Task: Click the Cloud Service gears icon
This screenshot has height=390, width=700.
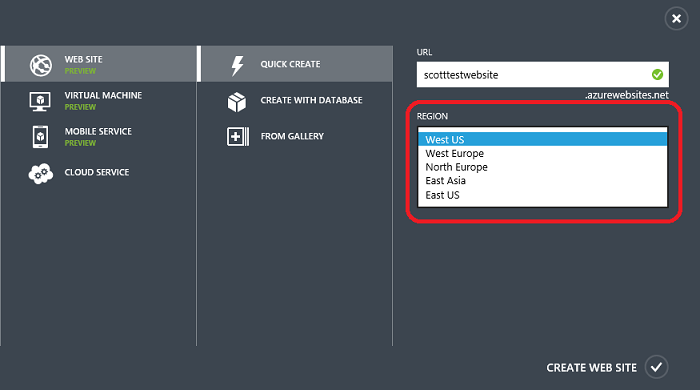Action: tap(41, 173)
